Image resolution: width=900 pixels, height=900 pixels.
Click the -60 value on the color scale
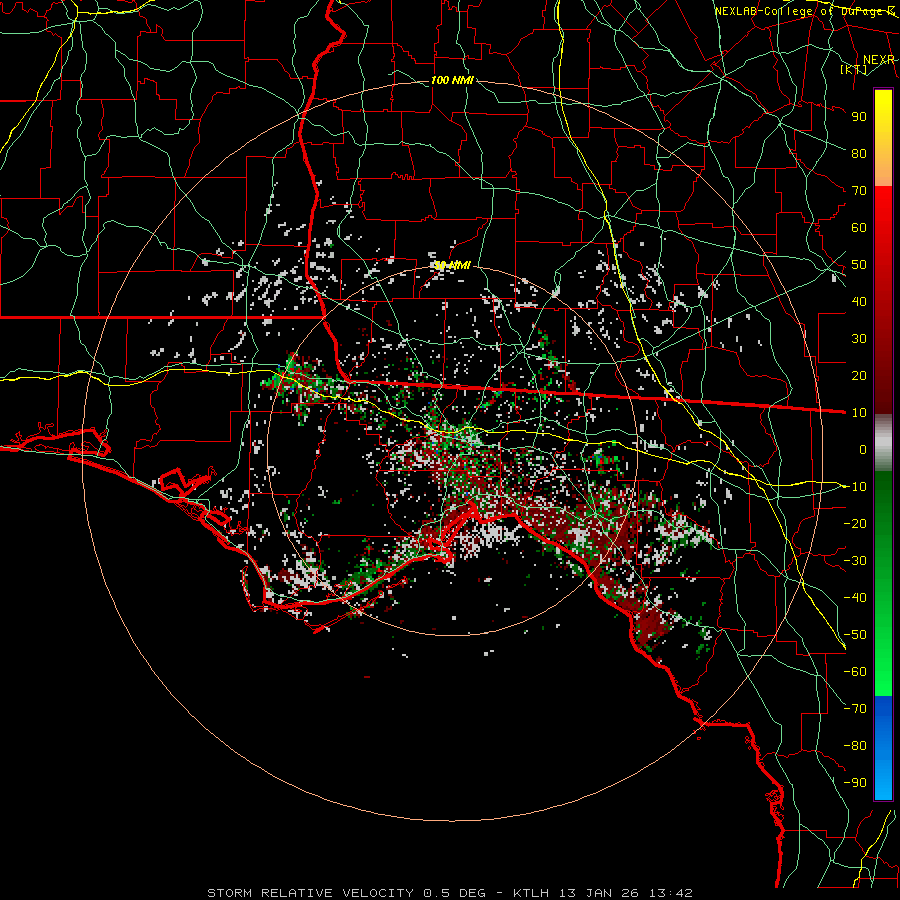pos(855,672)
